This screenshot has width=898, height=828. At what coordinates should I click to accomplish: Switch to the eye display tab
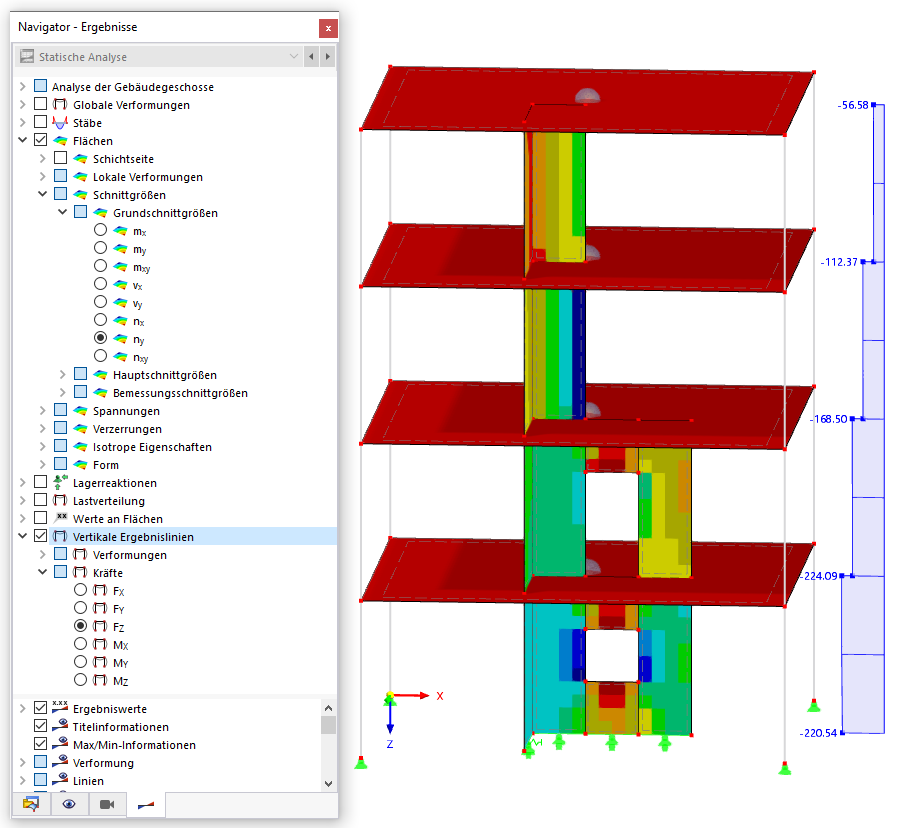point(69,805)
